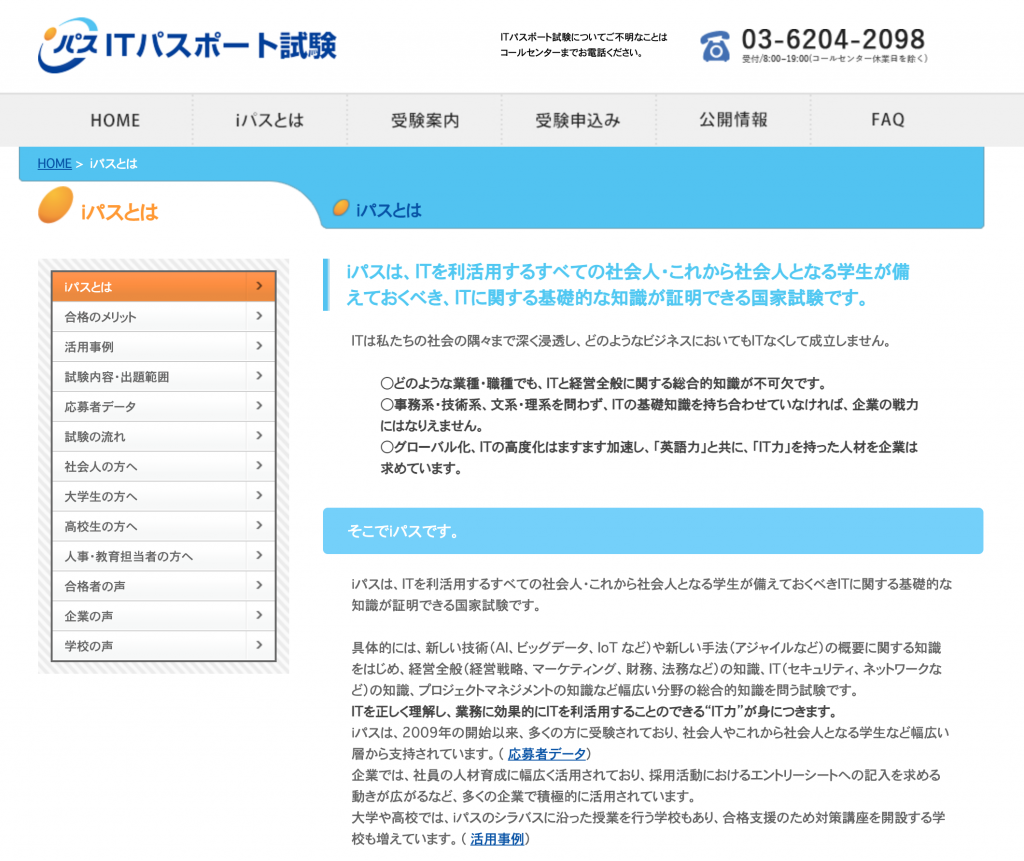Open 人事・教育担当者の方へ in the sidebar menu

coord(164,557)
